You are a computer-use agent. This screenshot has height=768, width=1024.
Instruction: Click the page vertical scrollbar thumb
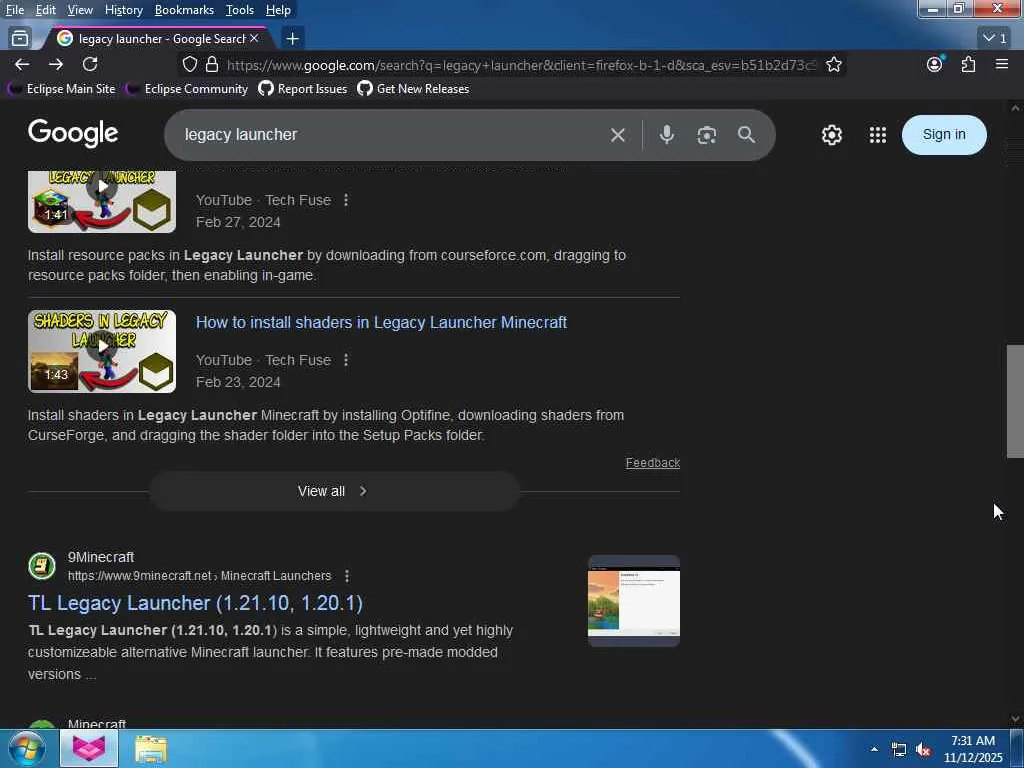point(1015,401)
